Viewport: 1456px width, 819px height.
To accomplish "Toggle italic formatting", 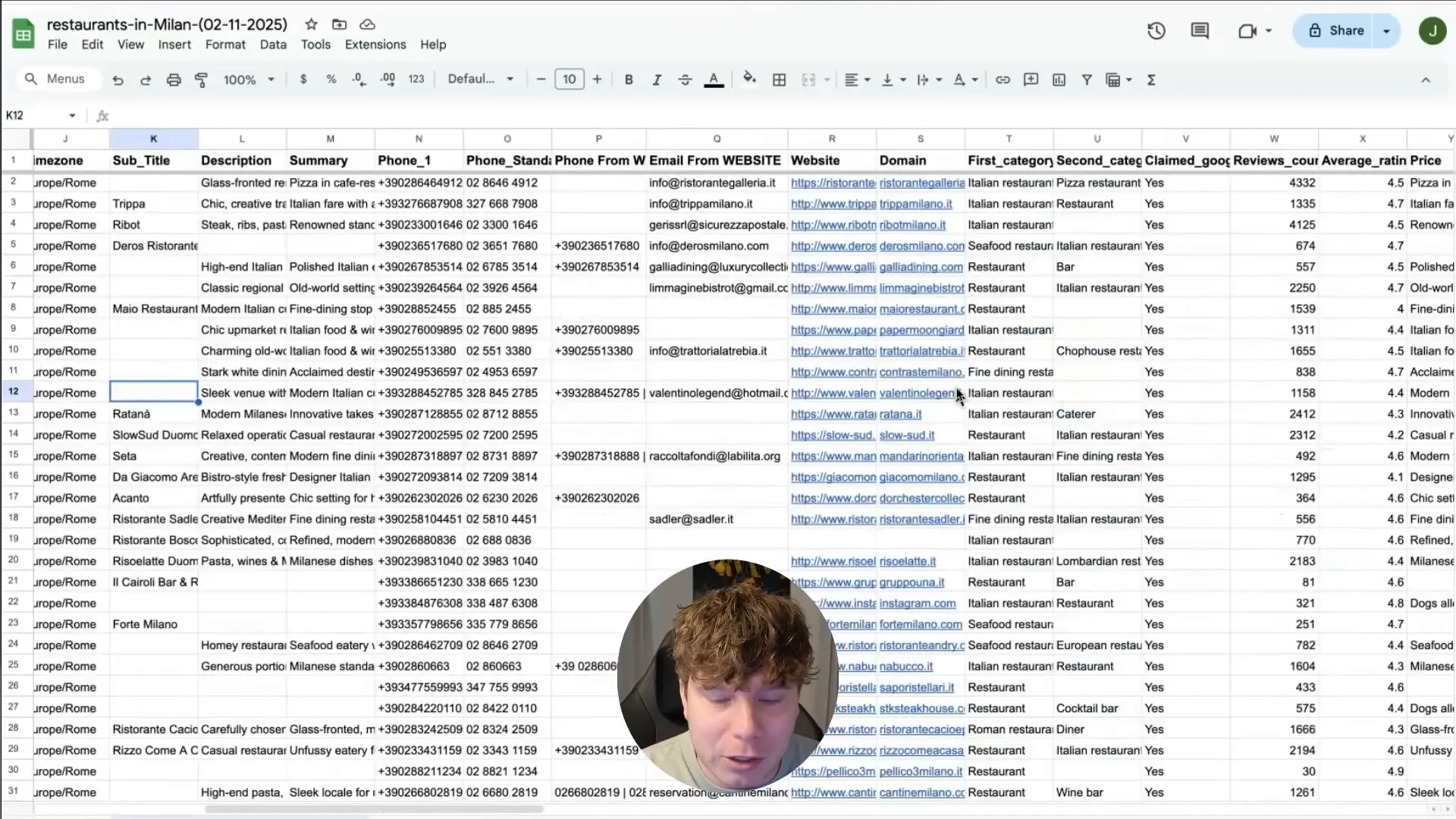I will [657, 79].
